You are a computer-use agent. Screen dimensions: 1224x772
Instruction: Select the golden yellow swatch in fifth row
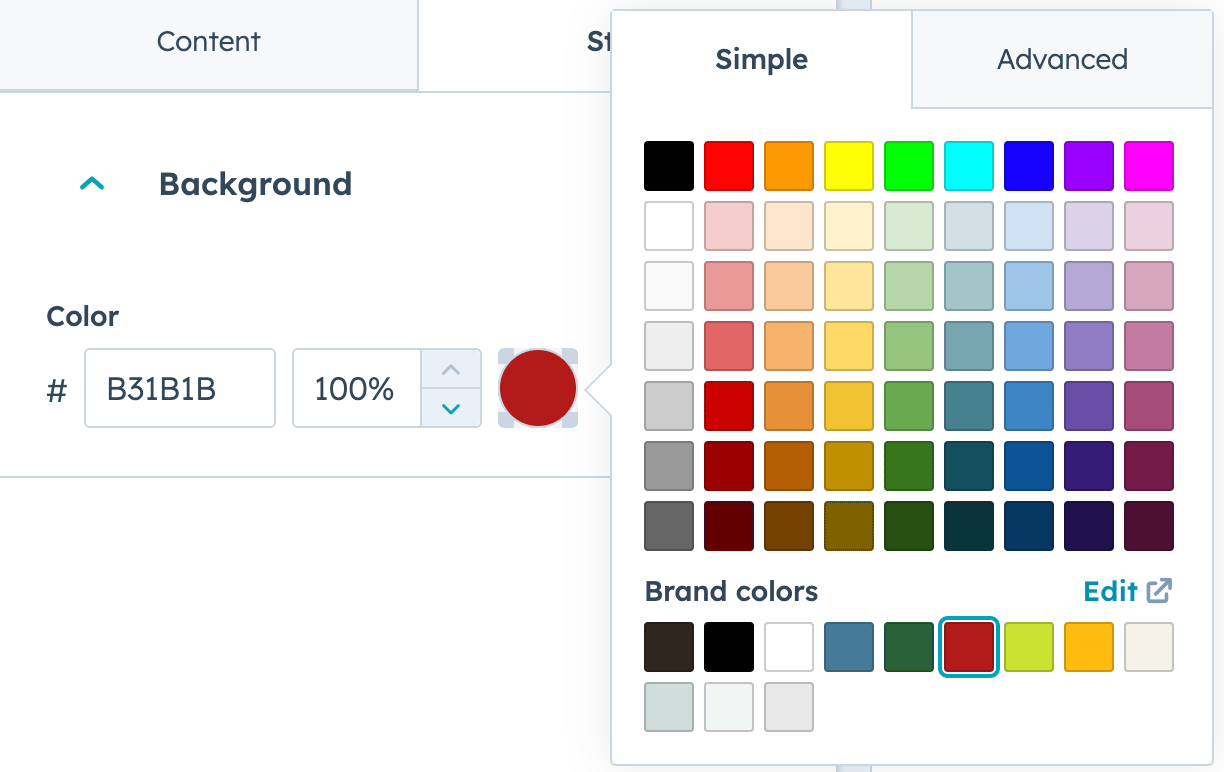tap(849, 406)
